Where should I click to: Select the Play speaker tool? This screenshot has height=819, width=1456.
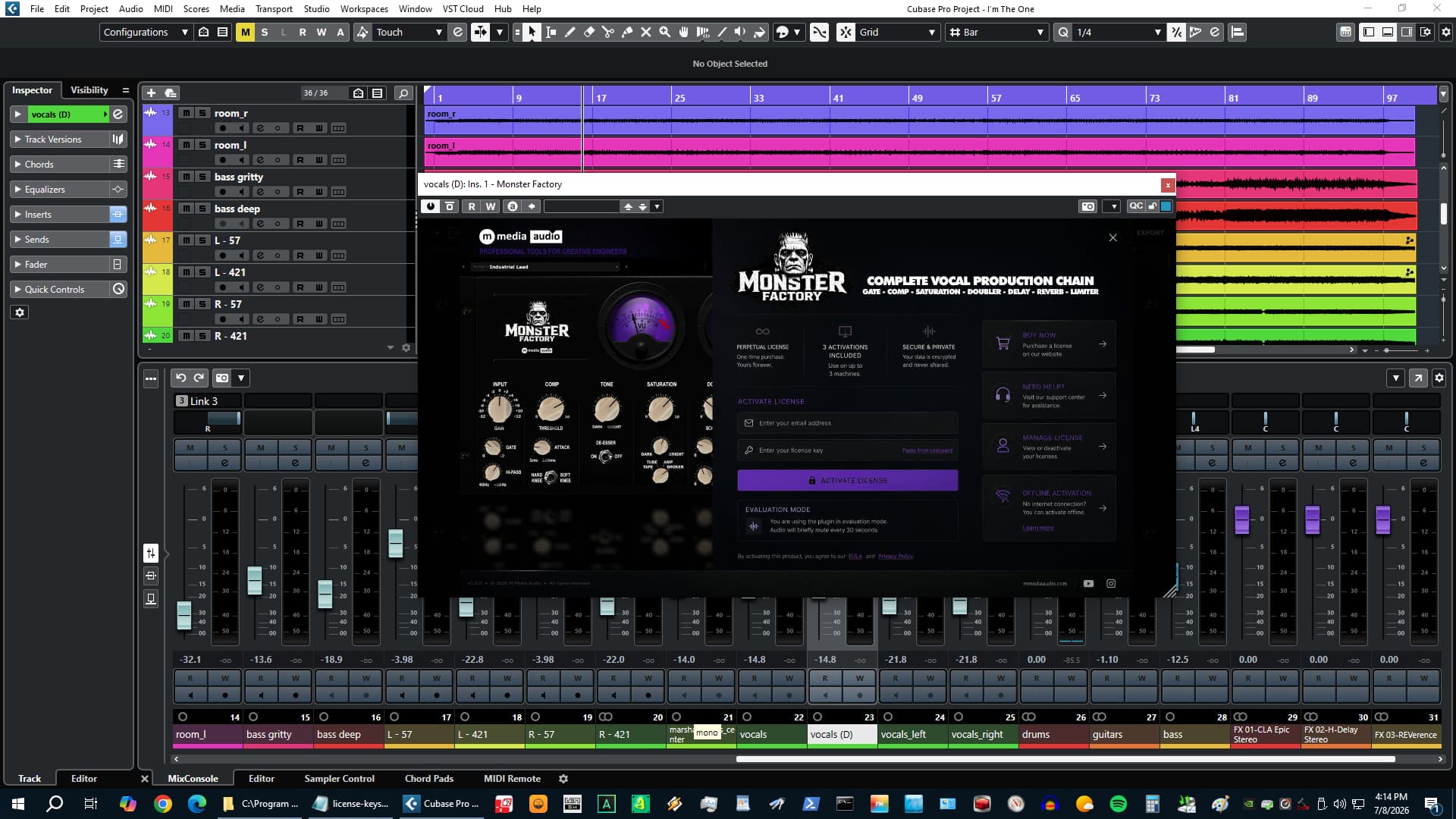click(x=740, y=32)
